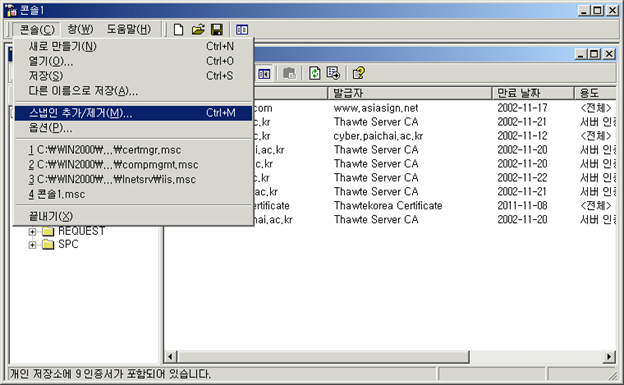The width and height of the screenshot is (624, 385).
Task: Open recent file iis.msc
Action: [134, 179]
